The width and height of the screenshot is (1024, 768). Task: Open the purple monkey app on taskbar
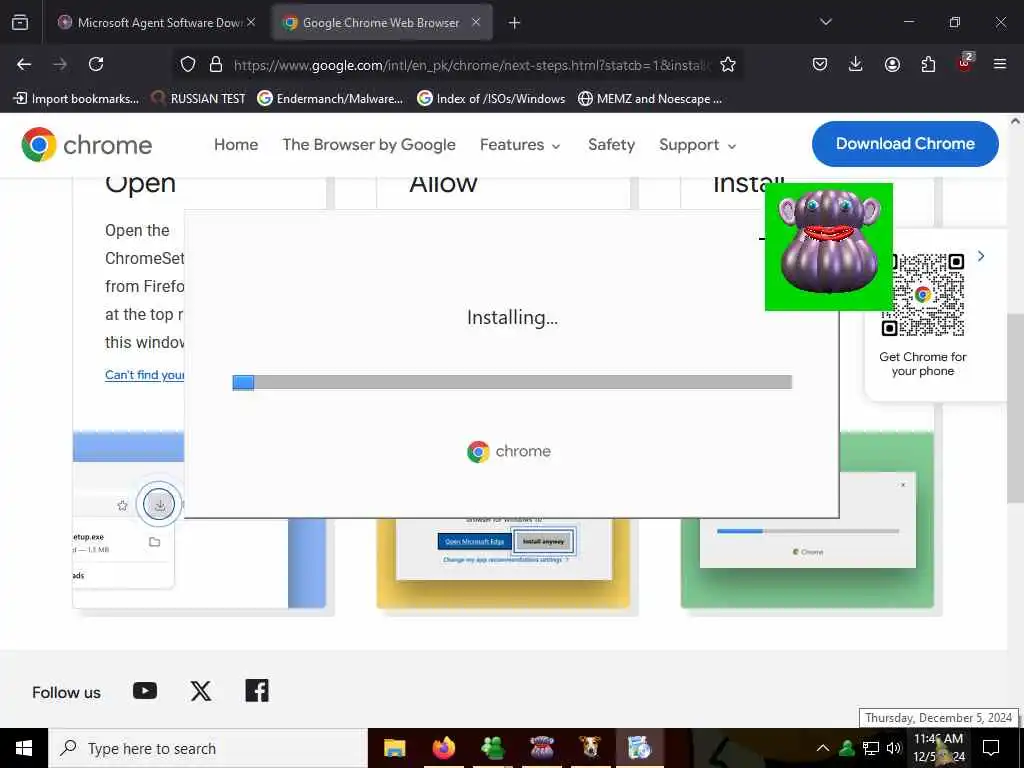tap(541, 748)
